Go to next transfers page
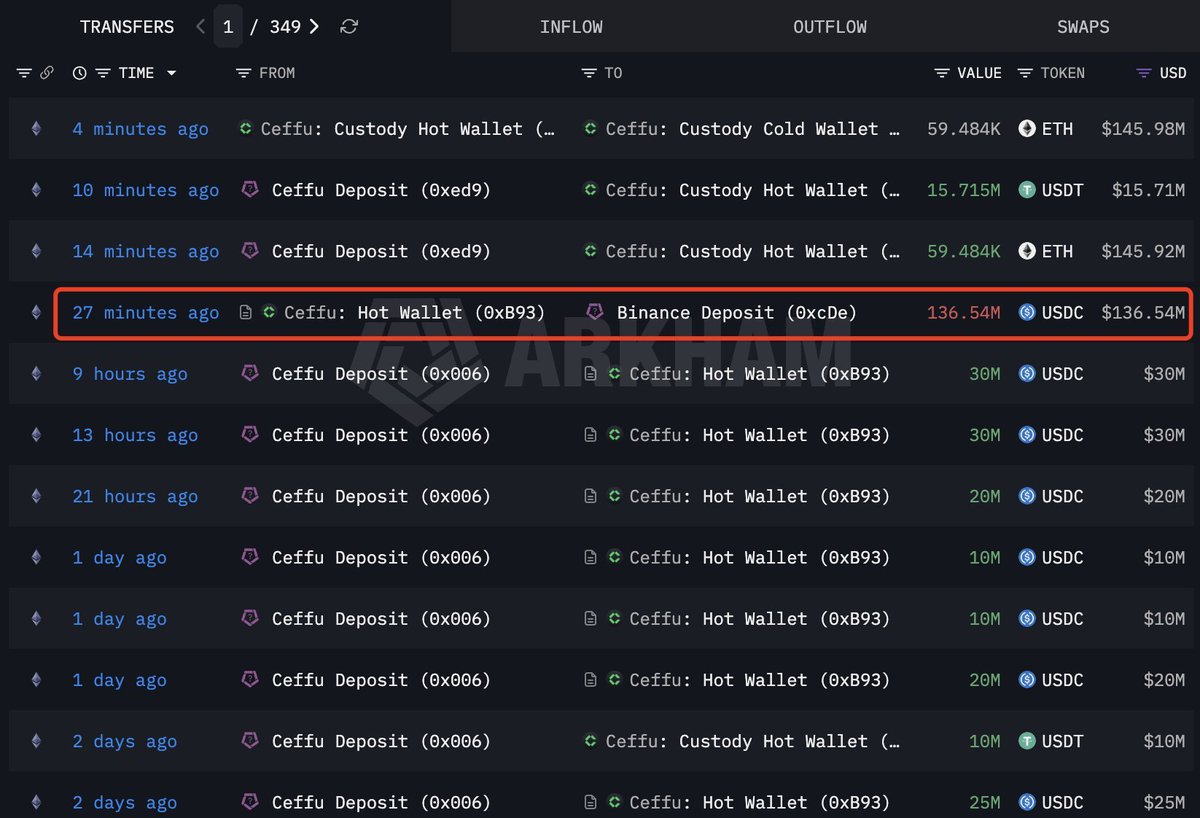Screen dimensions: 1200x818 pyautogui.click(x=314, y=27)
